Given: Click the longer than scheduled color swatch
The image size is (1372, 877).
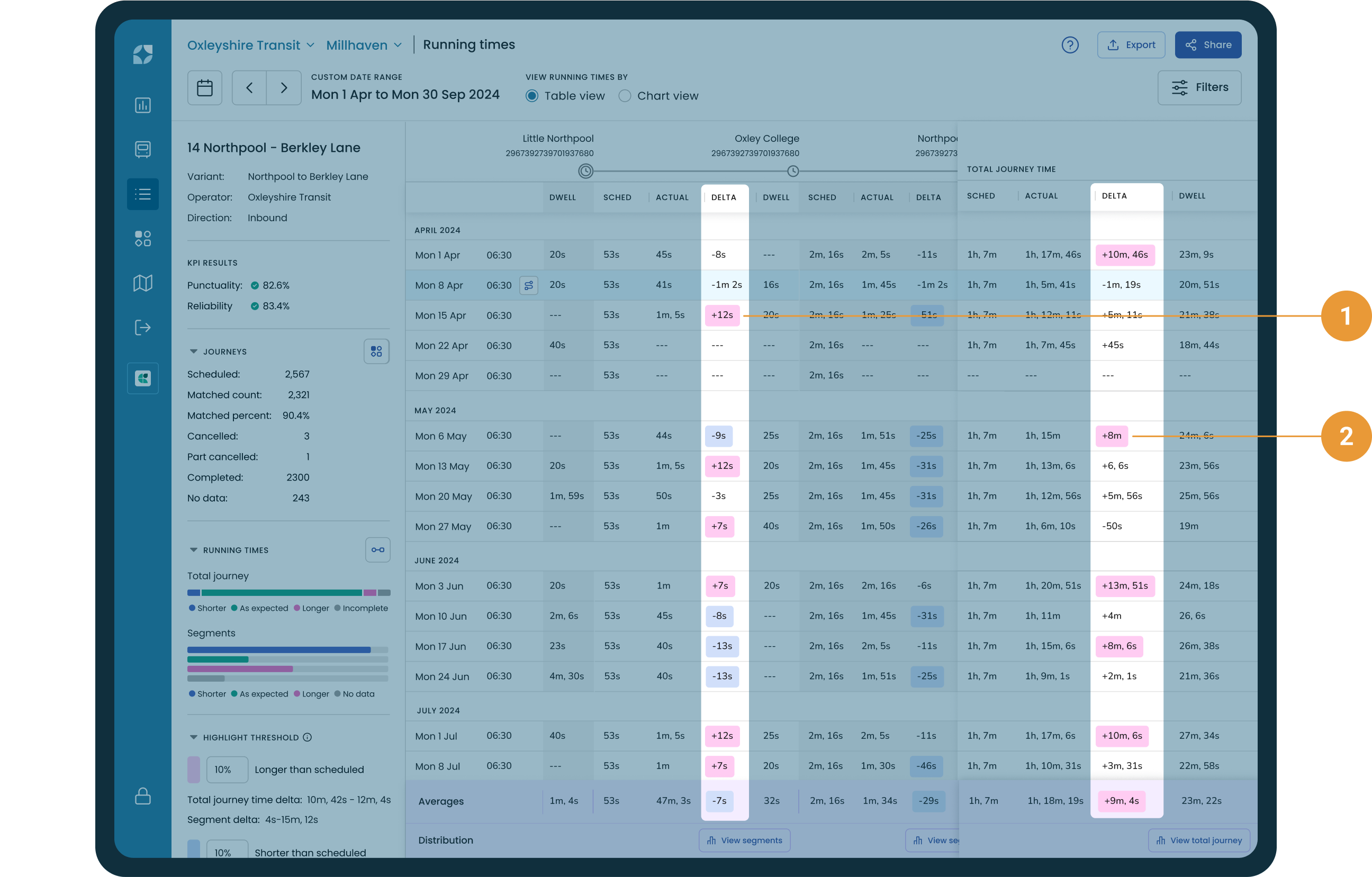Looking at the screenshot, I should [x=194, y=770].
